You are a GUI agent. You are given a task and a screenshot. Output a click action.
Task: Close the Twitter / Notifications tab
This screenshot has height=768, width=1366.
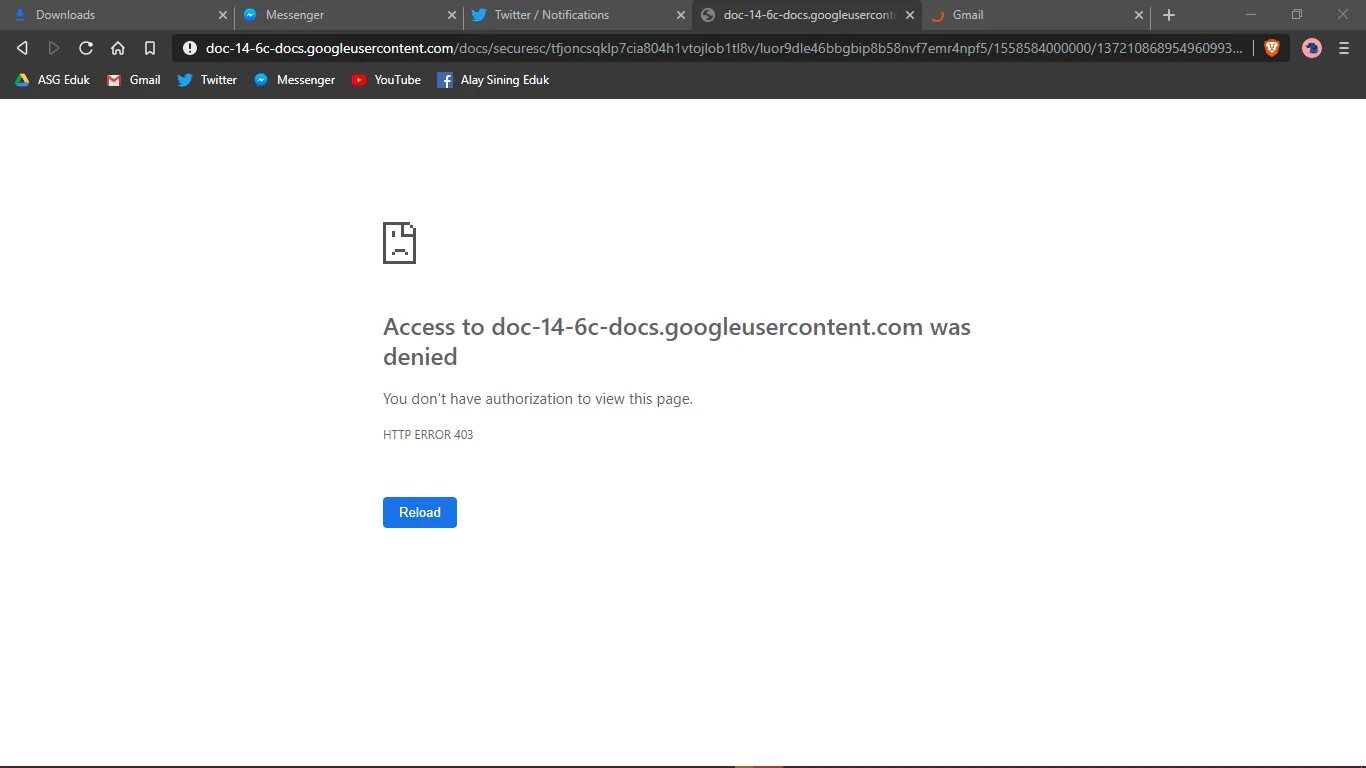(x=681, y=15)
